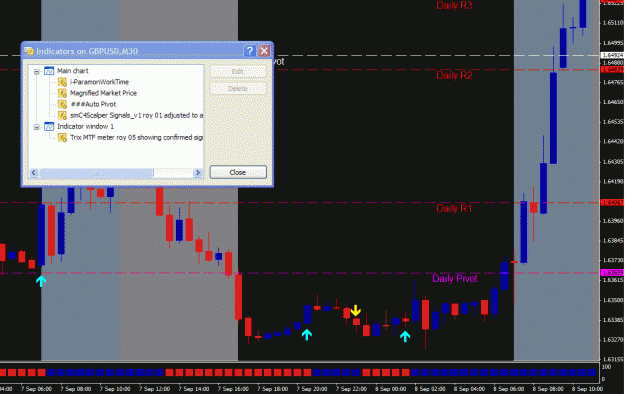Click the 8 Sep 04:00 time label
The image size is (625, 394).
pos(470,389)
